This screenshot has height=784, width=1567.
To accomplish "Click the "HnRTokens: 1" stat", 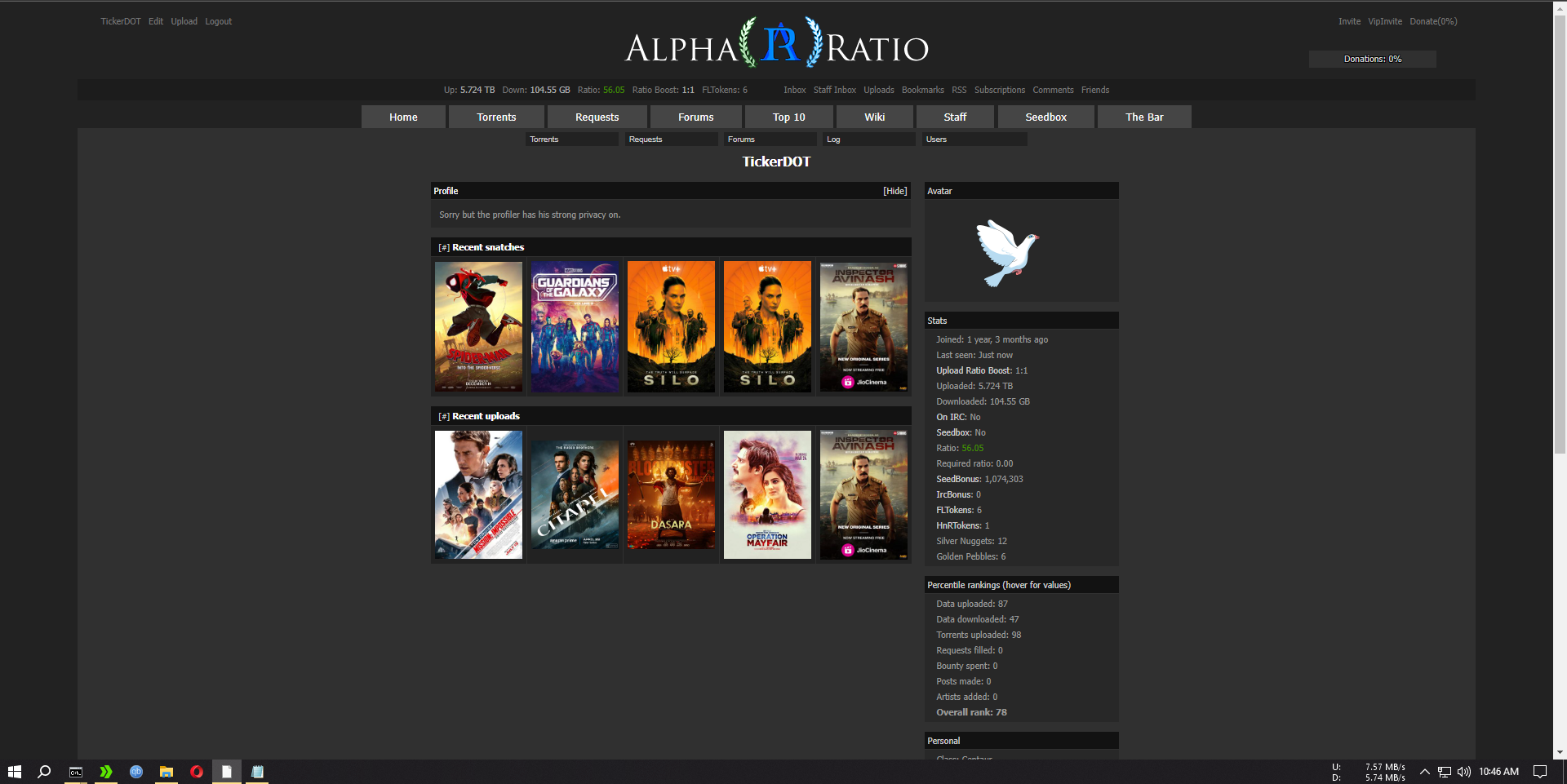I will tap(962, 525).
